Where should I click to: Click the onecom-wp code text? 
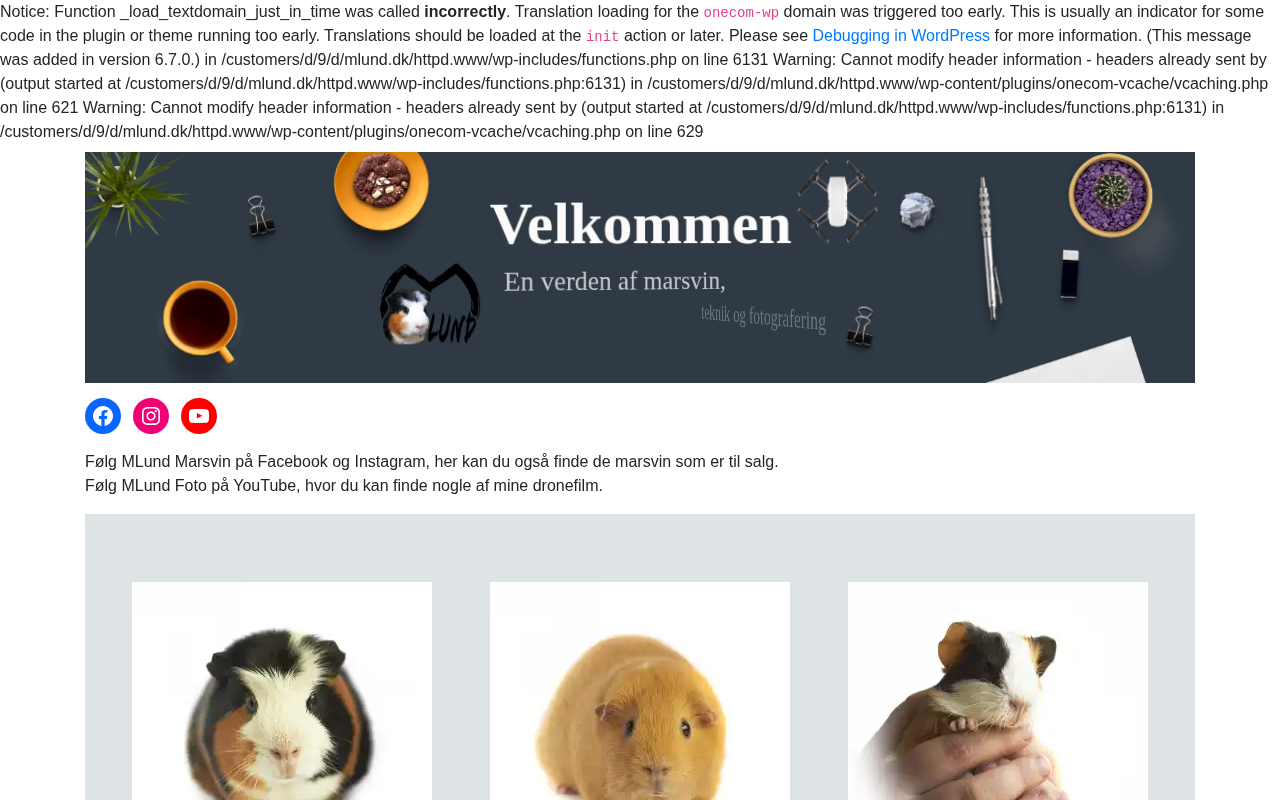[741, 13]
